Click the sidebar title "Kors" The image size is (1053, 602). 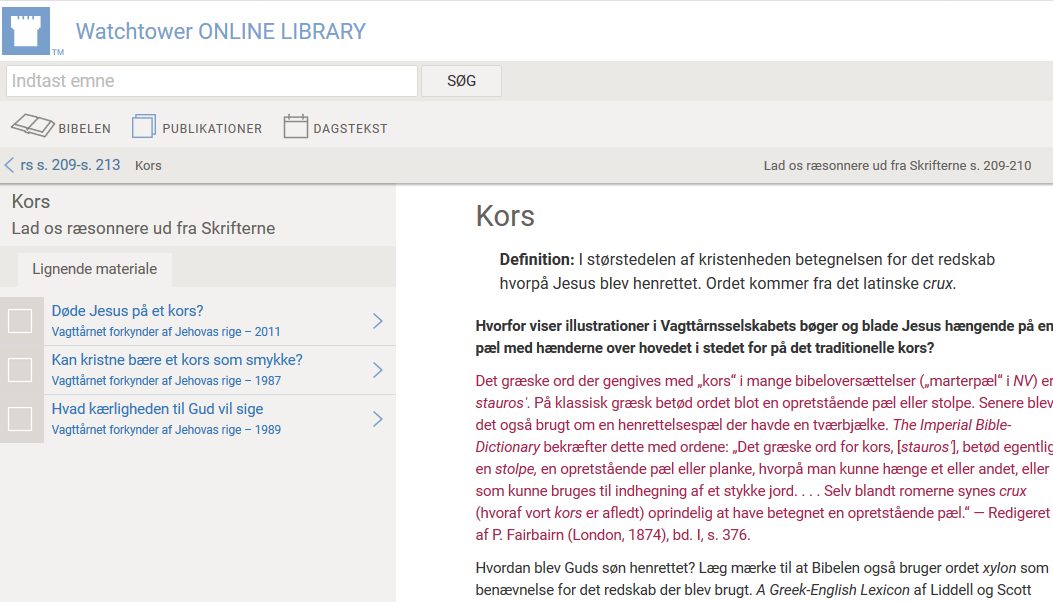click(x=31, y=202)
